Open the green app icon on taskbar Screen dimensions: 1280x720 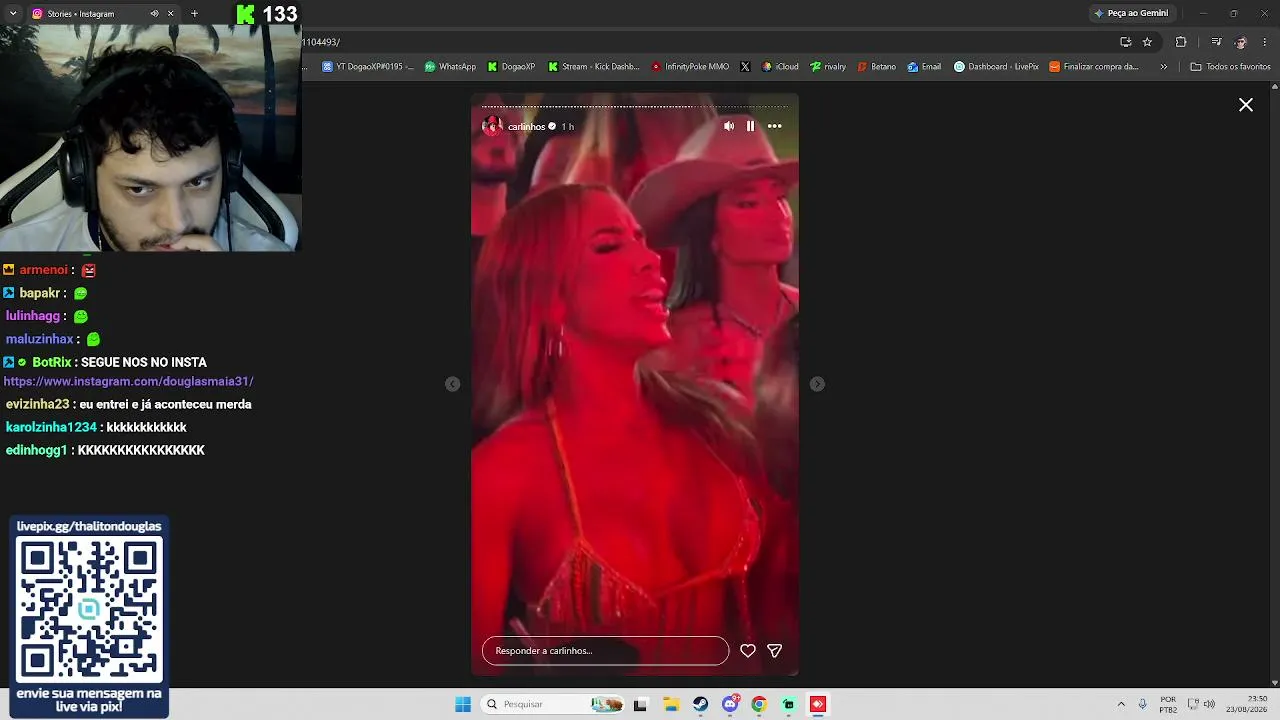click(789, 704)
